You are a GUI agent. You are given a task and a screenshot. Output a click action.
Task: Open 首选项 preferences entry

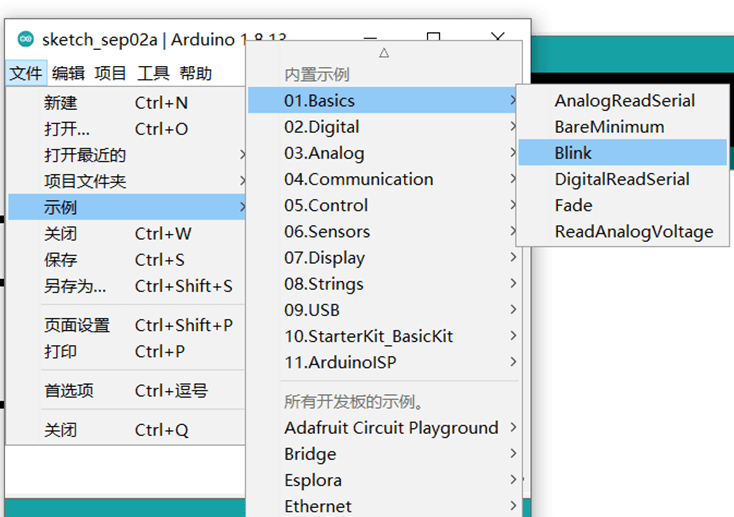point(126,391)
